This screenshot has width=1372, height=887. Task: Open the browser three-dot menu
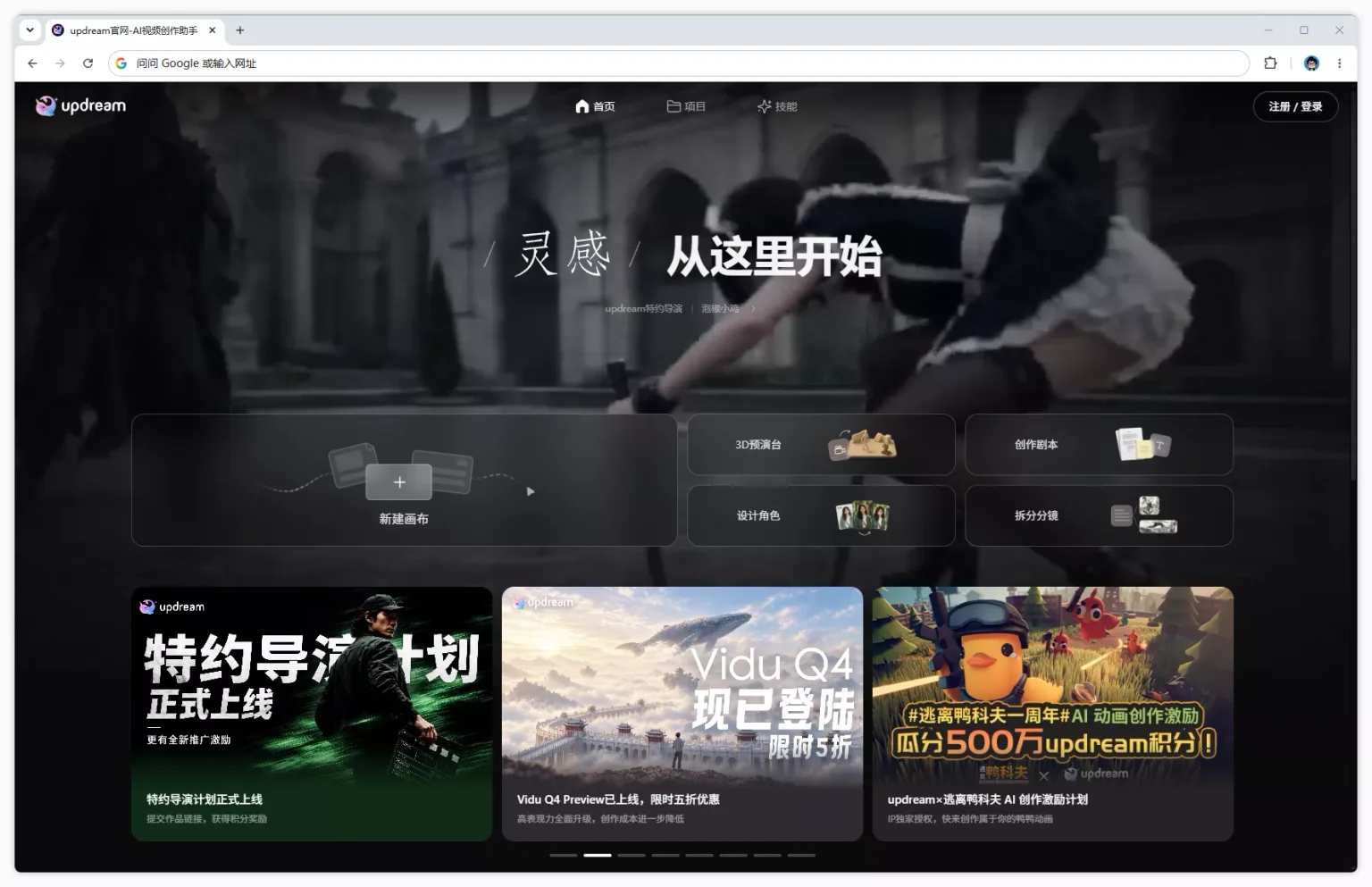coord(1339,63)
